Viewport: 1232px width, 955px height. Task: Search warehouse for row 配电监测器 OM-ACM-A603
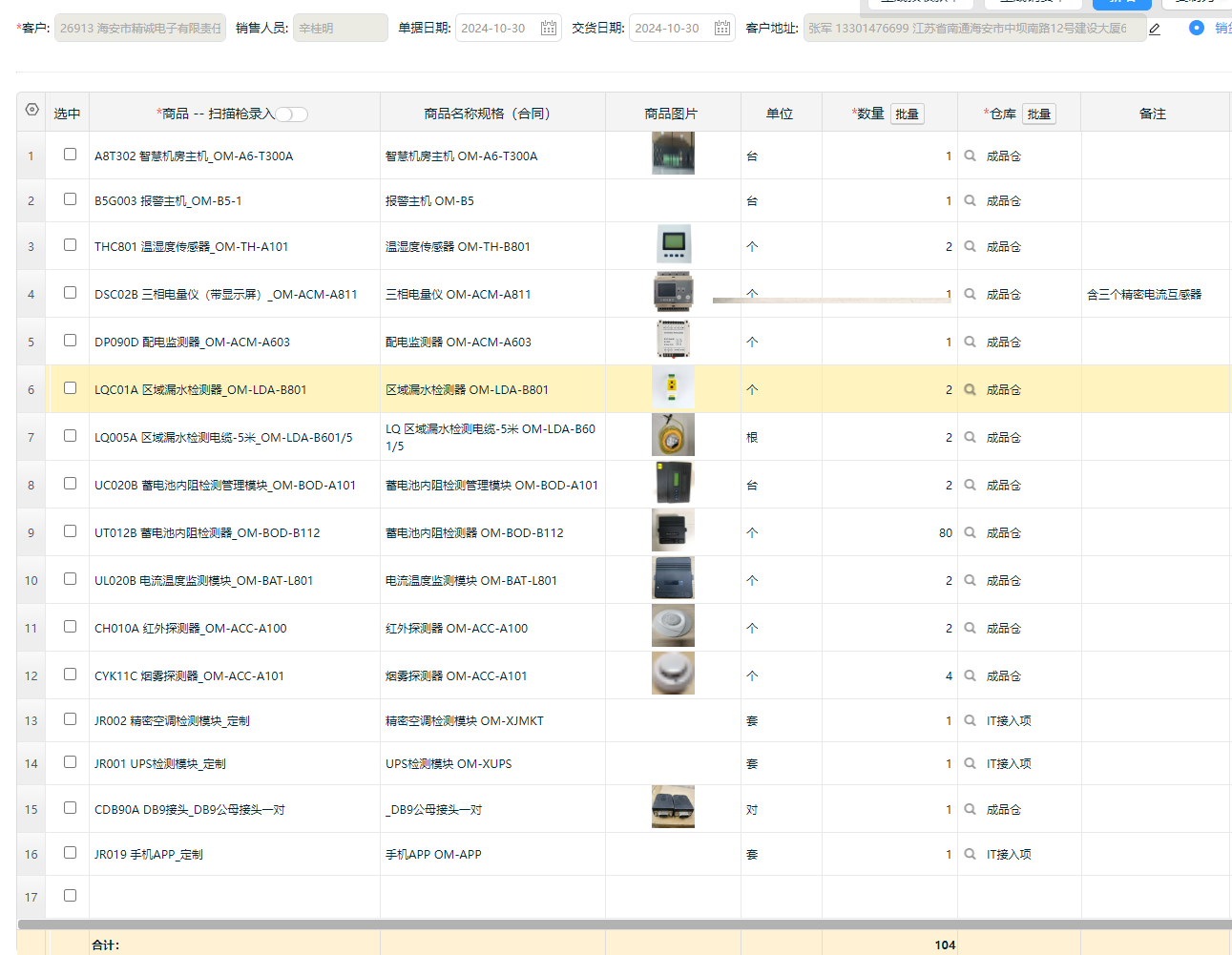(x=970, y=342)
